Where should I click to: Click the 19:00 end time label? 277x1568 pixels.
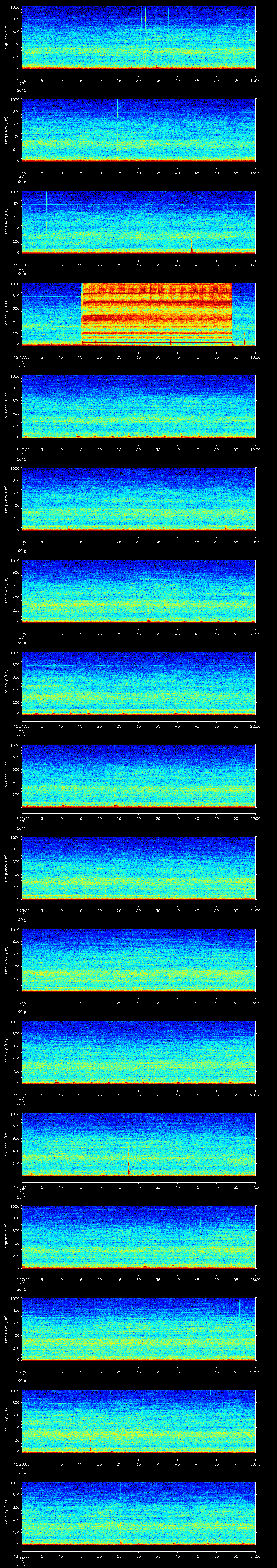[256, 449]
